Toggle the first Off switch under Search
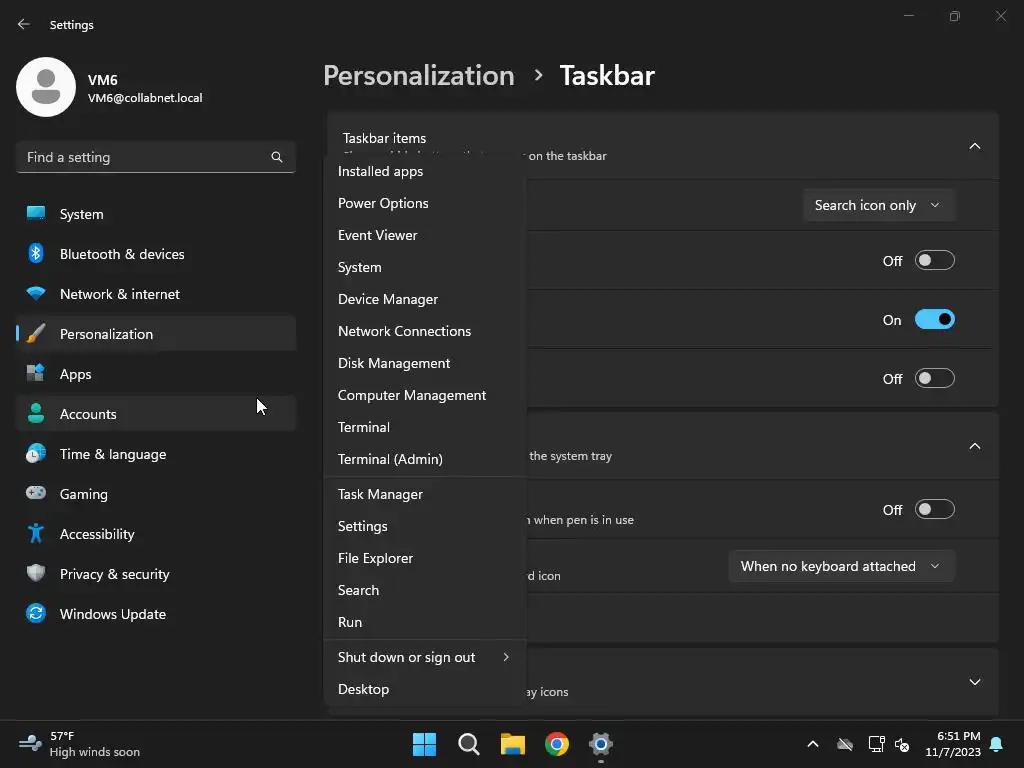 (x=935, y=261)
